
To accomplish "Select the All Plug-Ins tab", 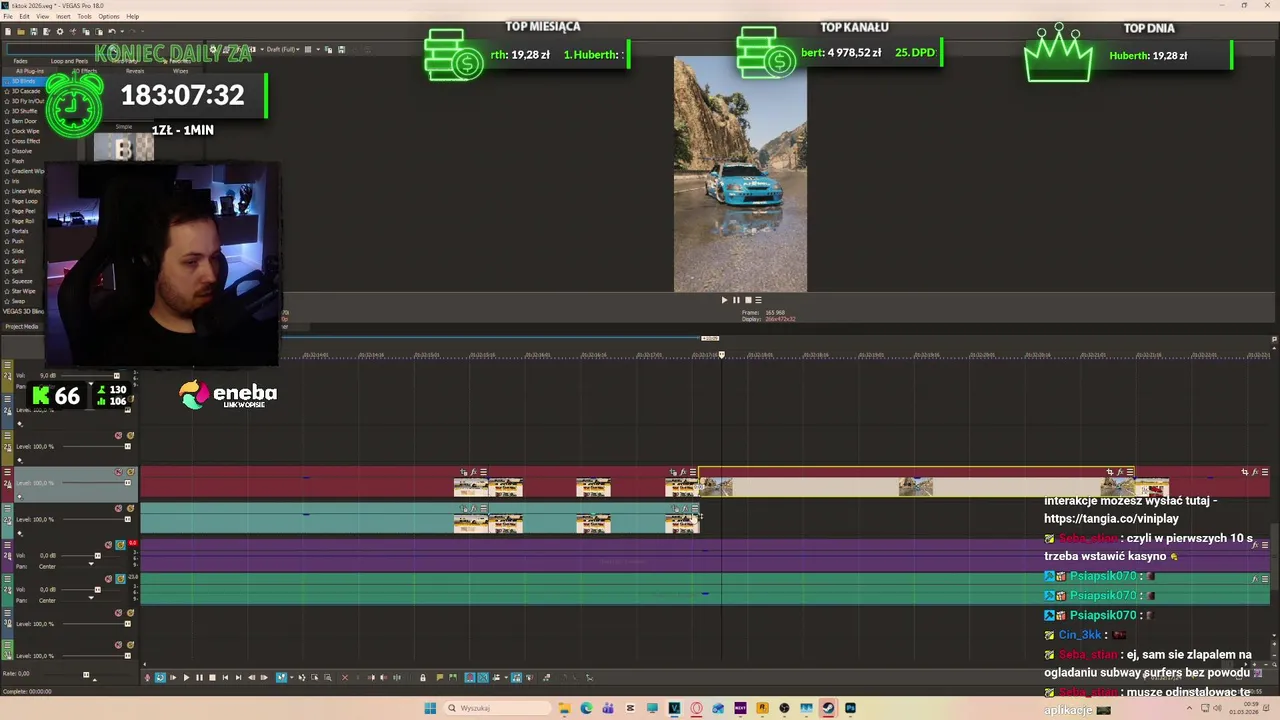I will coord(30,71).
